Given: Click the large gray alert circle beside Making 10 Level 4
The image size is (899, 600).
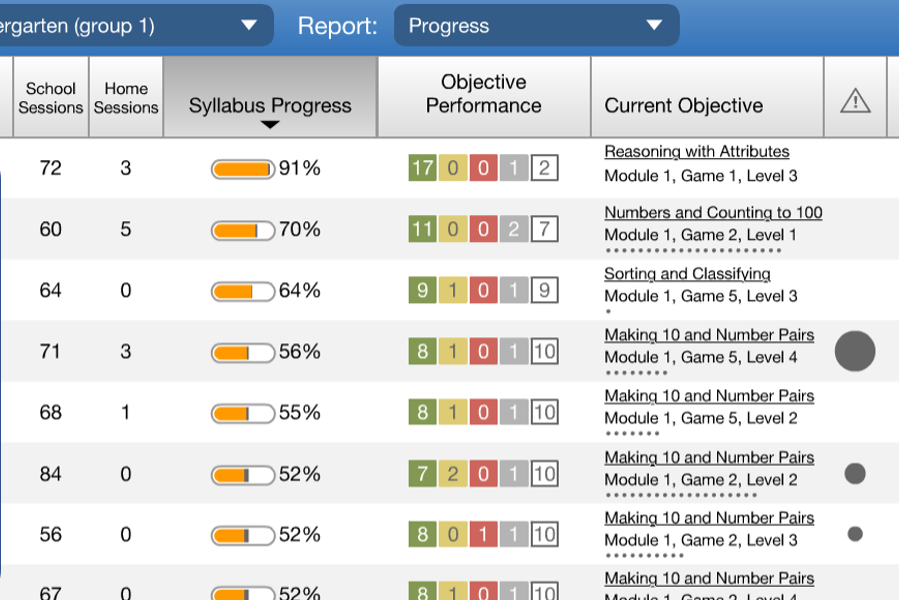Looking at the screenshot, I should click(x=855, y=351).
